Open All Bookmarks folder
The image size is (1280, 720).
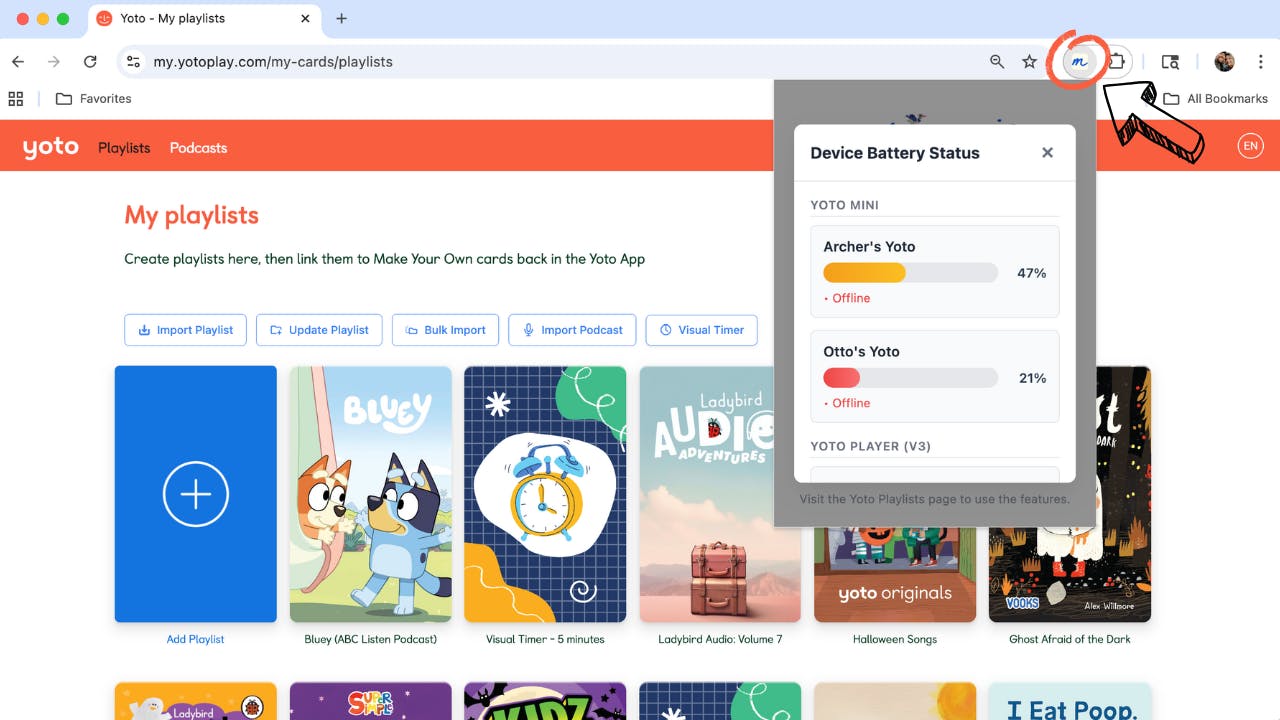point(1215,99)
